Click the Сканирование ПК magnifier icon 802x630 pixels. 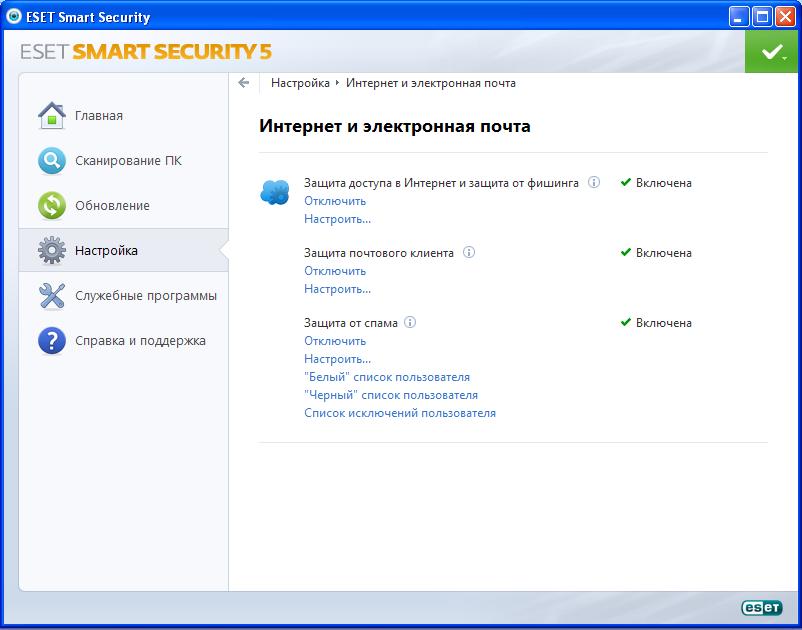(52, 161)
